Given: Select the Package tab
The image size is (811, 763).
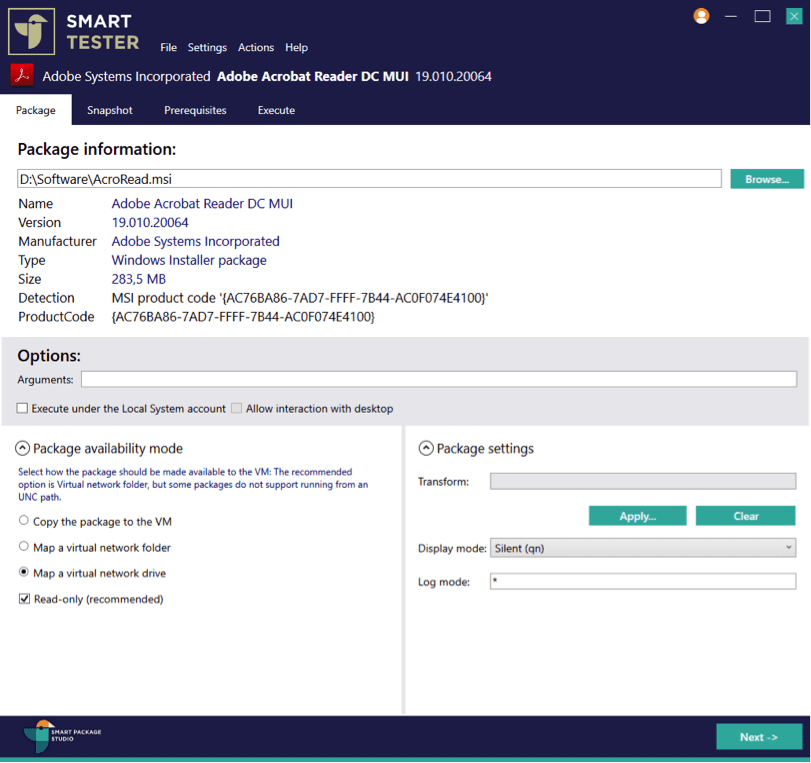Looking at the screenshot, I should 36,110.
